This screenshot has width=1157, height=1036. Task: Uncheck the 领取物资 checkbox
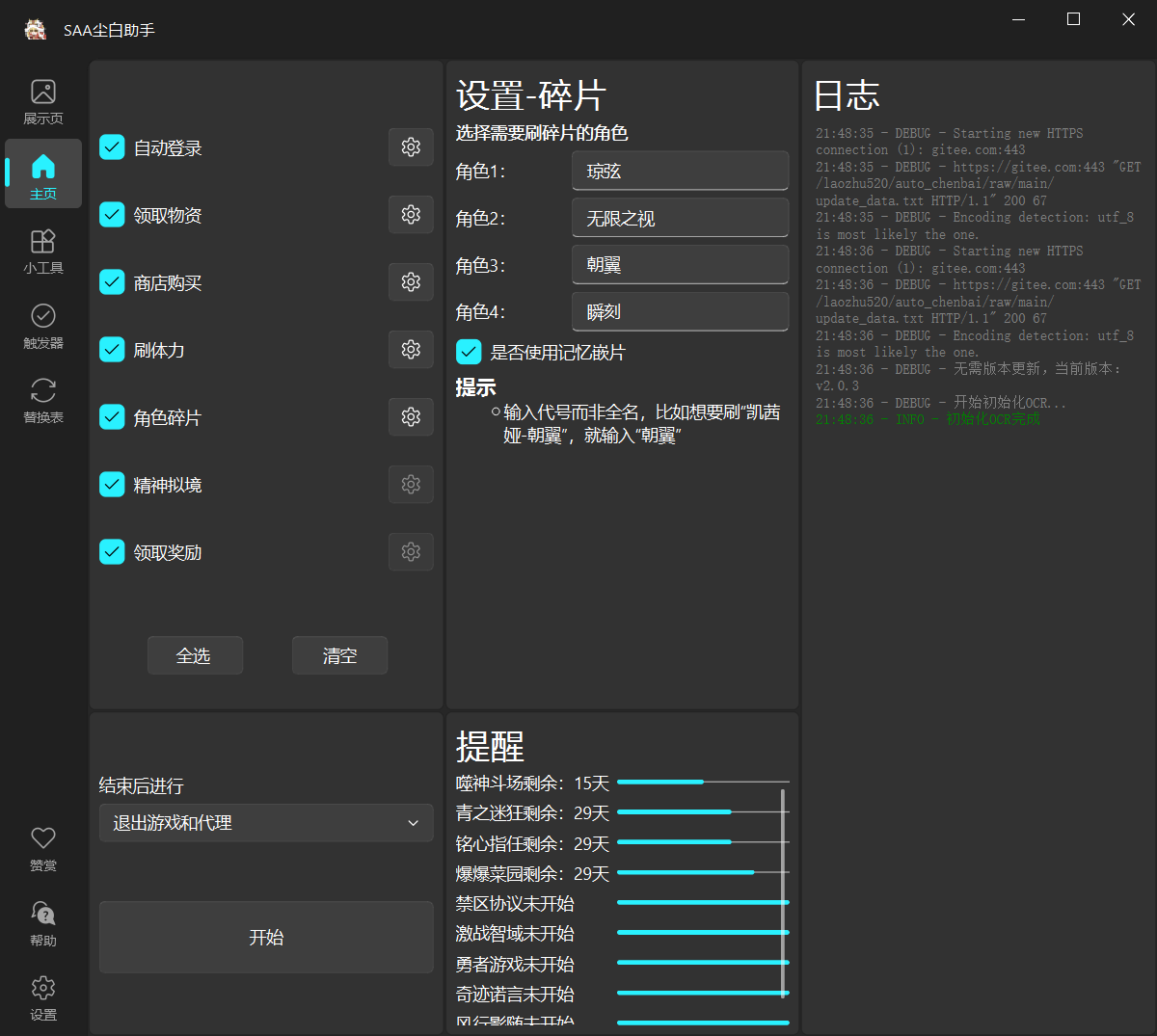pos(112,215)
